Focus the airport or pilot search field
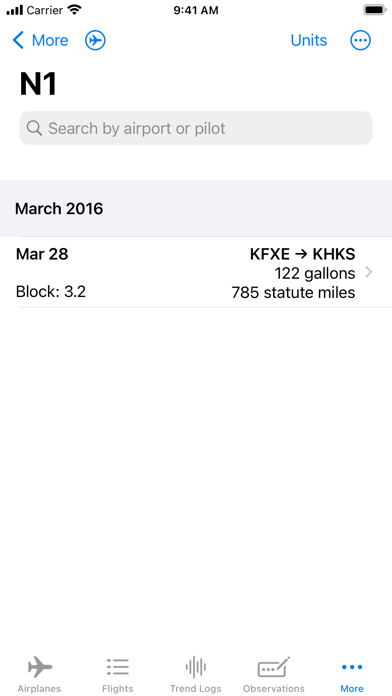 pos(196,128)
